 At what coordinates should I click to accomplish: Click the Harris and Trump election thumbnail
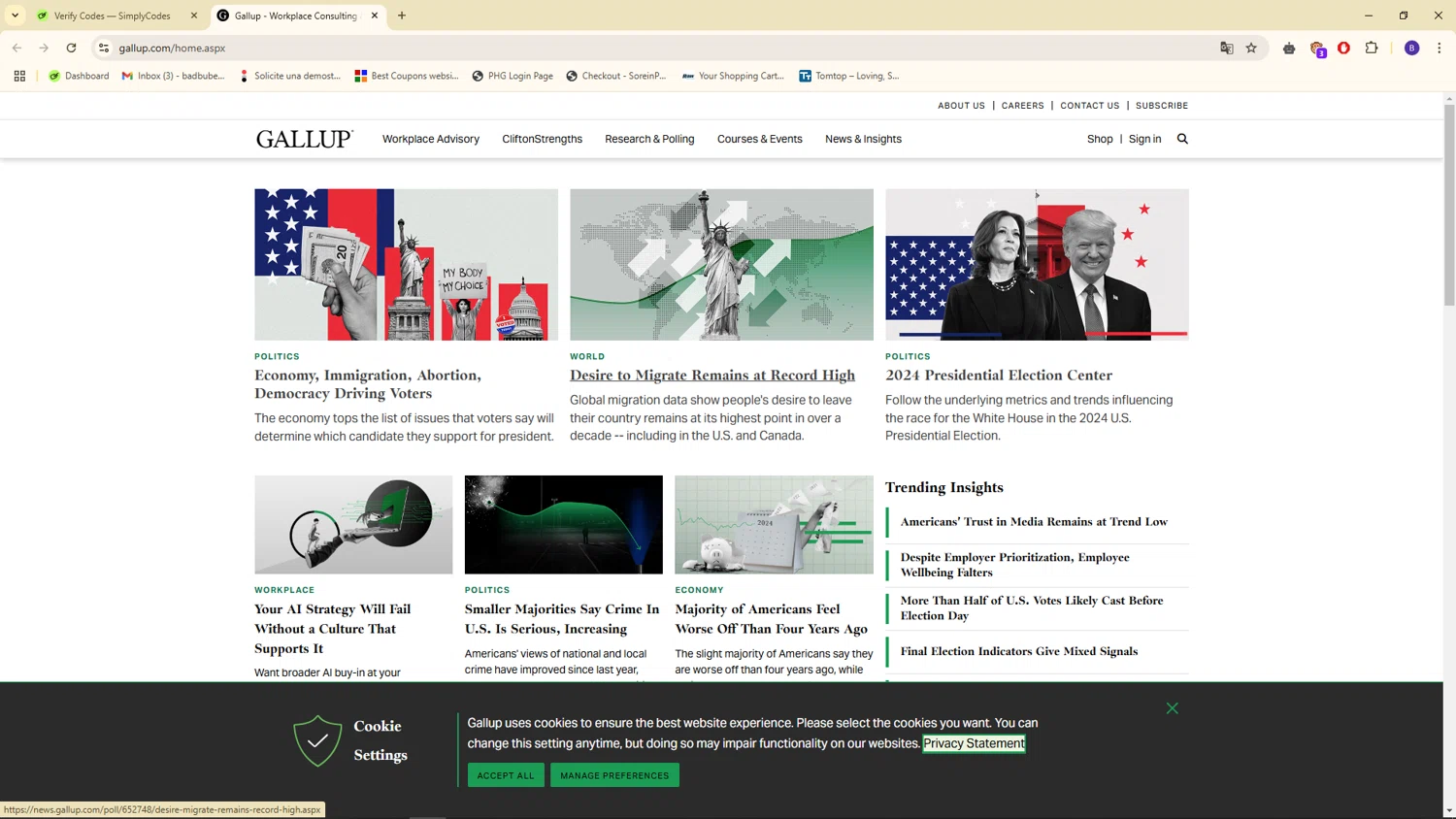tap(1037, 264)
